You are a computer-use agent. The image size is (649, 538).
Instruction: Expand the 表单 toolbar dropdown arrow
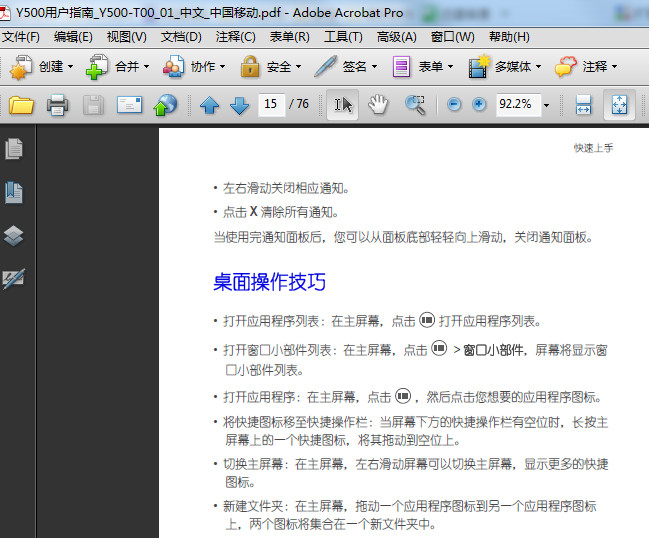point(450,67)
